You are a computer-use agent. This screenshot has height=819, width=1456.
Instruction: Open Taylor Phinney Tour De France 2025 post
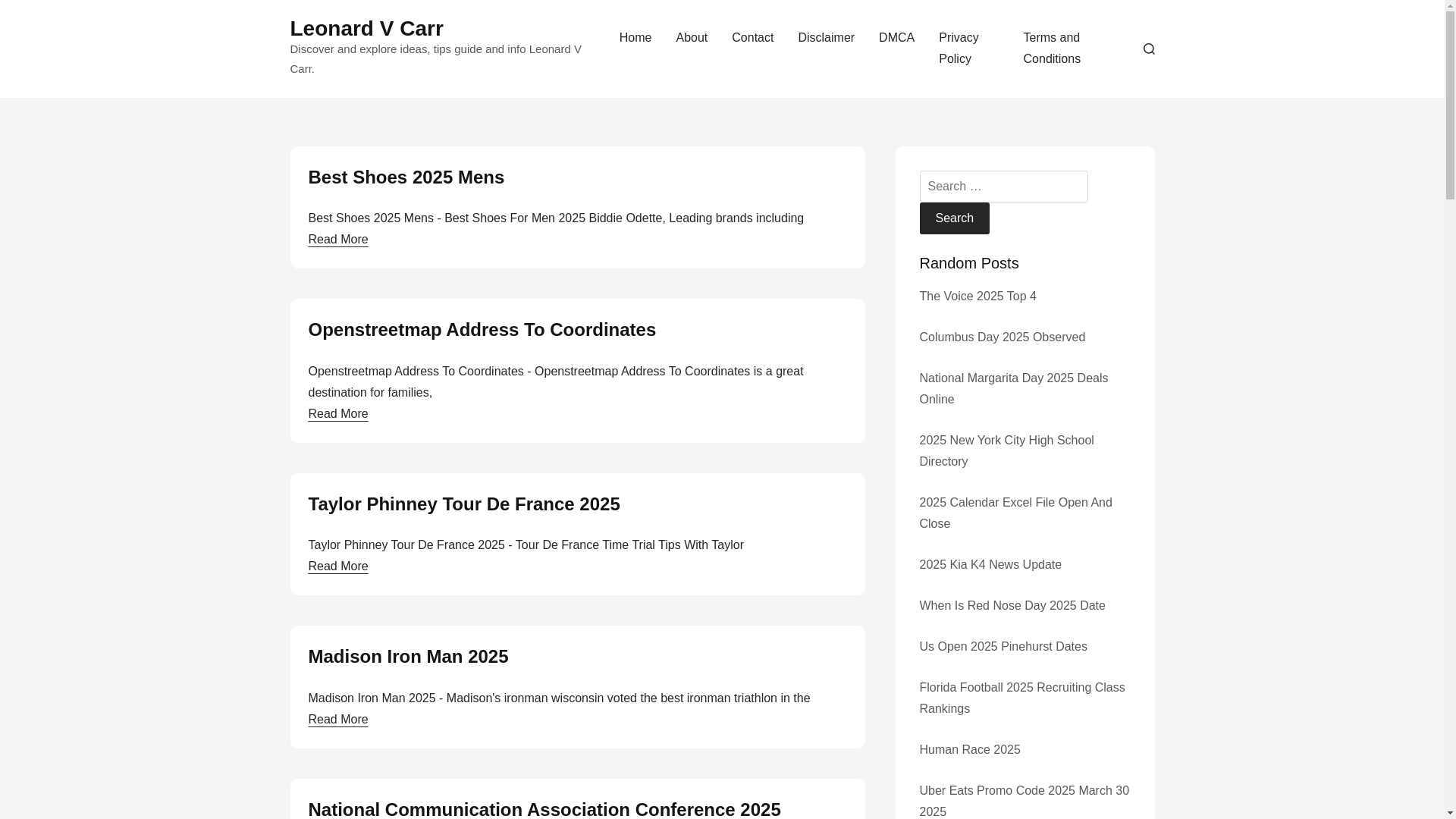pos(463,504)
